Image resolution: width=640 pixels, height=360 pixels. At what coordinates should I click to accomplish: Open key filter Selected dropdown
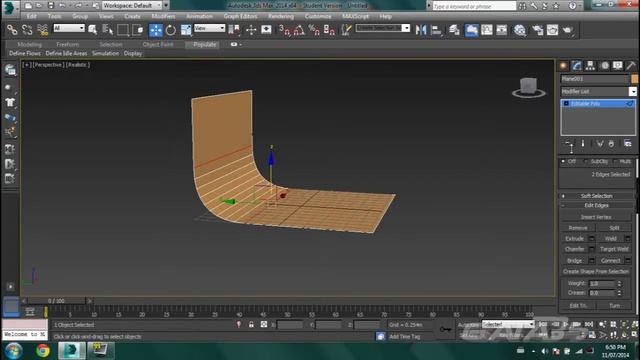[508, 324]
